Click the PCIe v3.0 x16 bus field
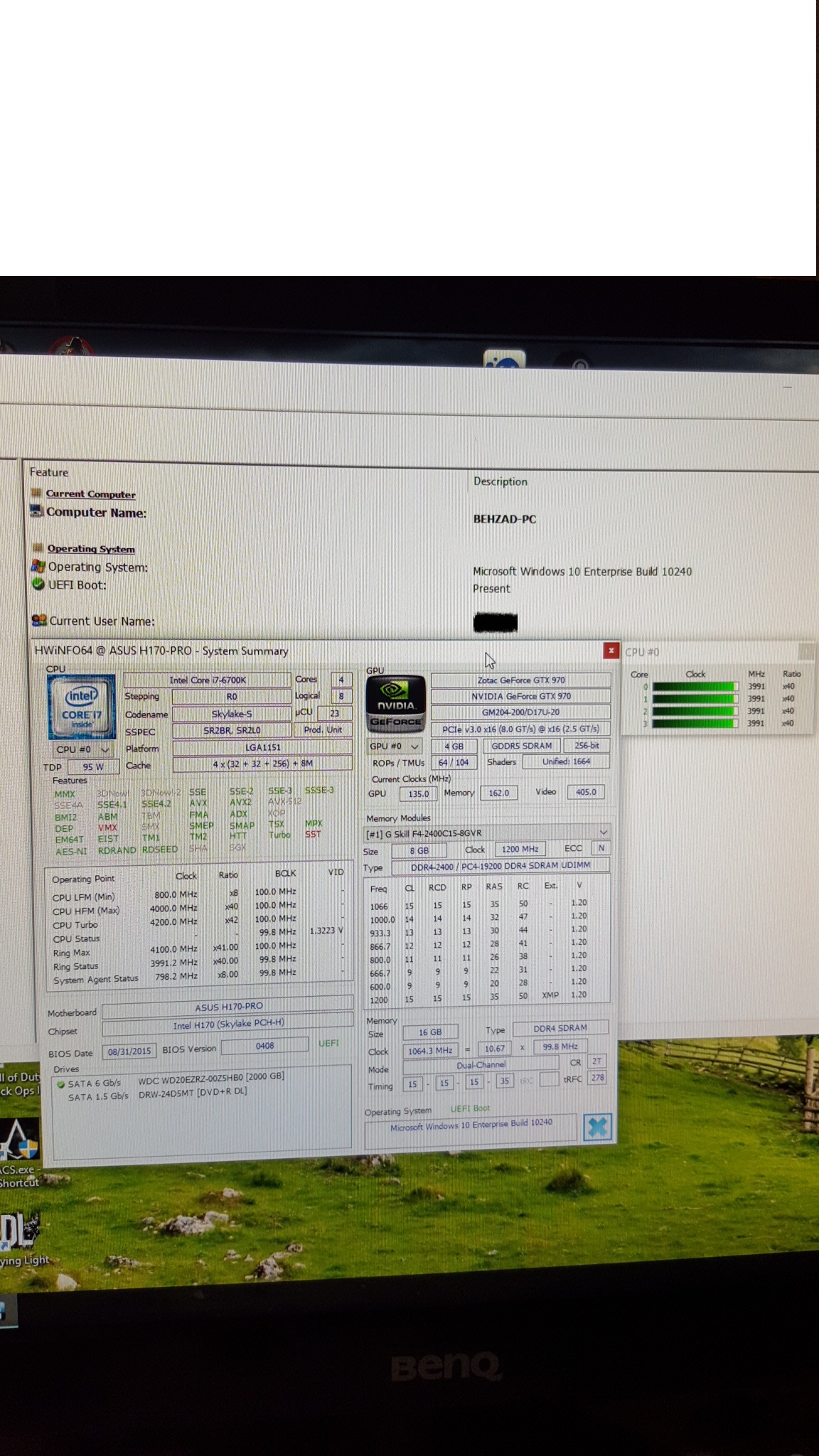819x1456 pixels. click(521, 729)
